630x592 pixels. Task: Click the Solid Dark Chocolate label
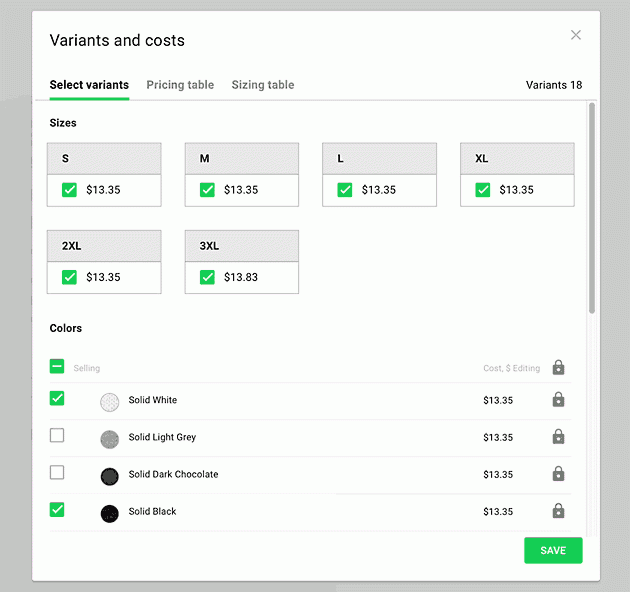[173, 474]
